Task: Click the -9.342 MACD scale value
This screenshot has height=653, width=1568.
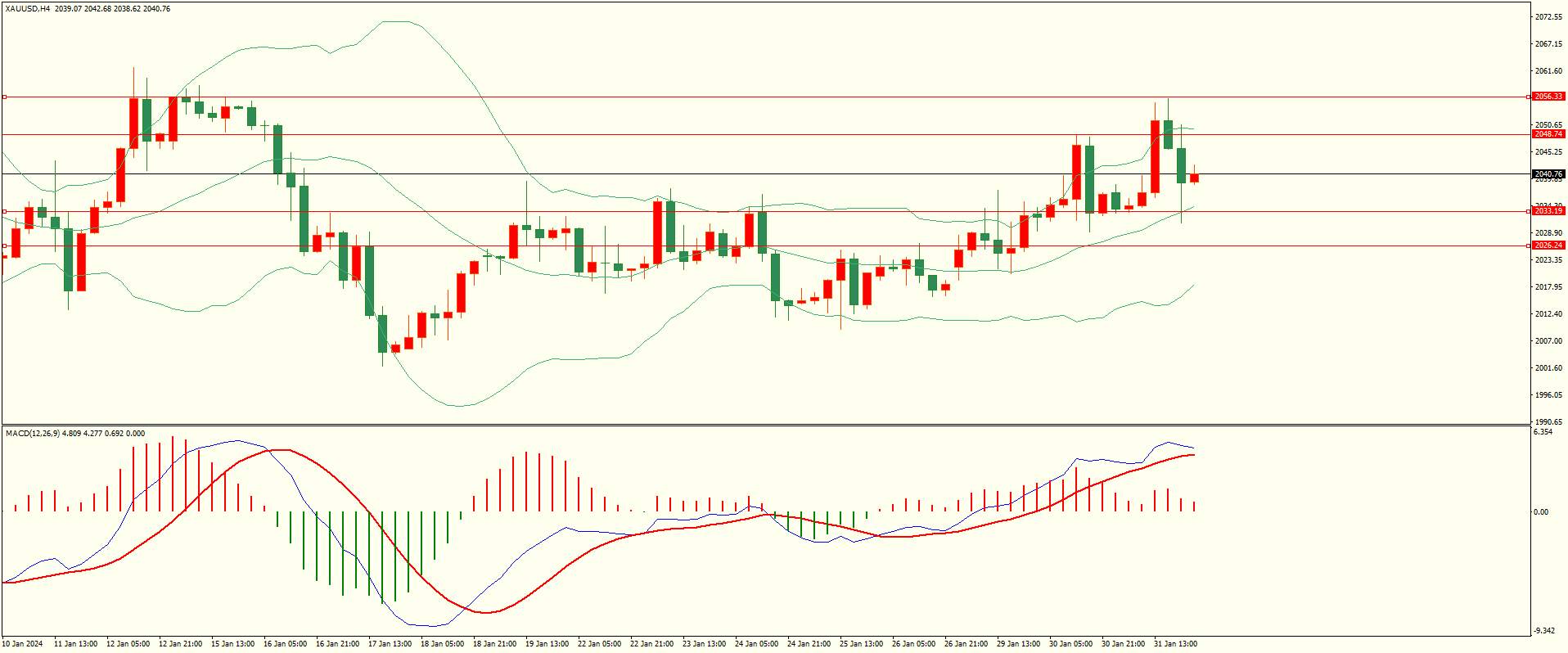Action: coord(1544,631)
